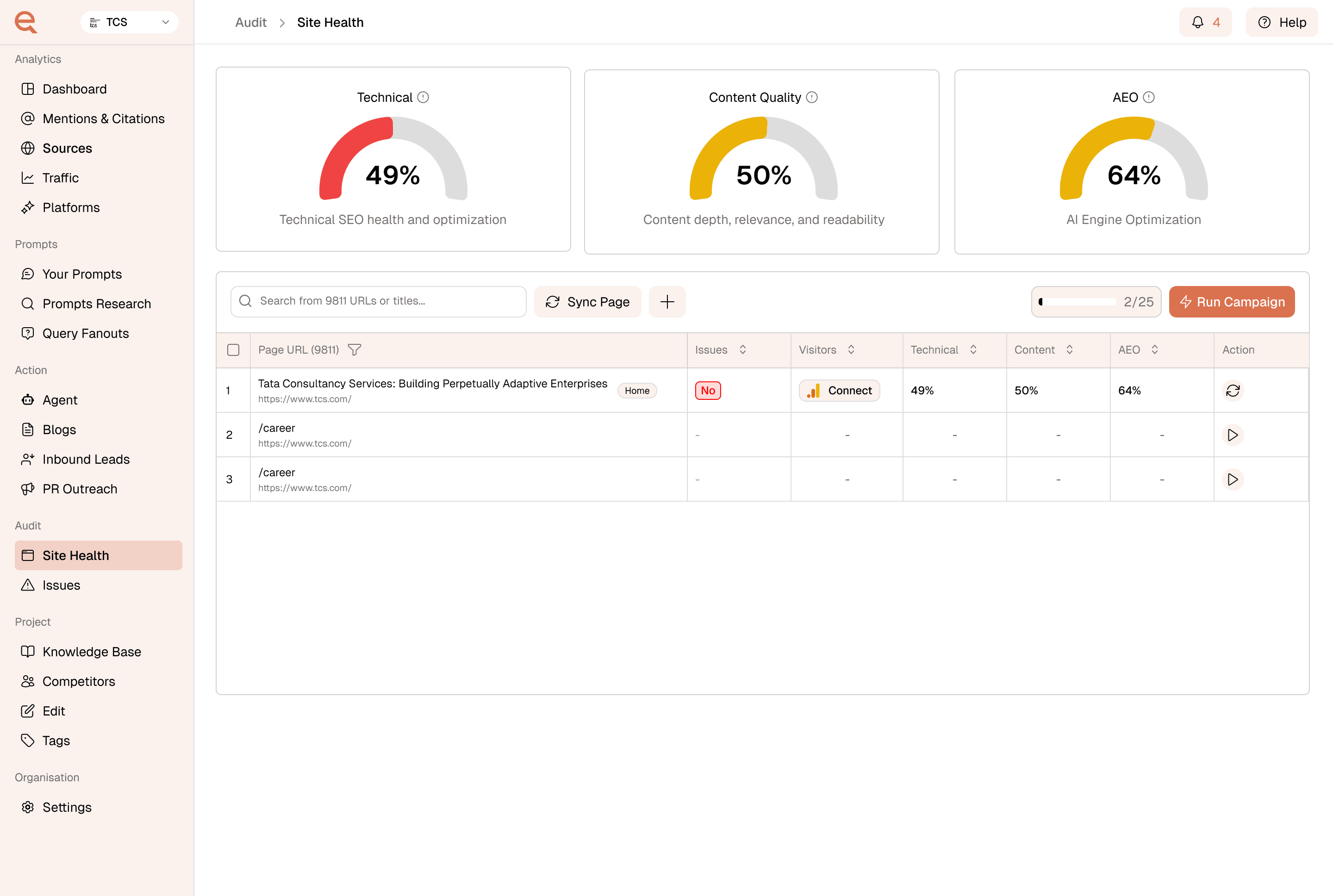Sort by the Issues column
This screenshot has height=896, width=1333.
(x=743, y=350)
